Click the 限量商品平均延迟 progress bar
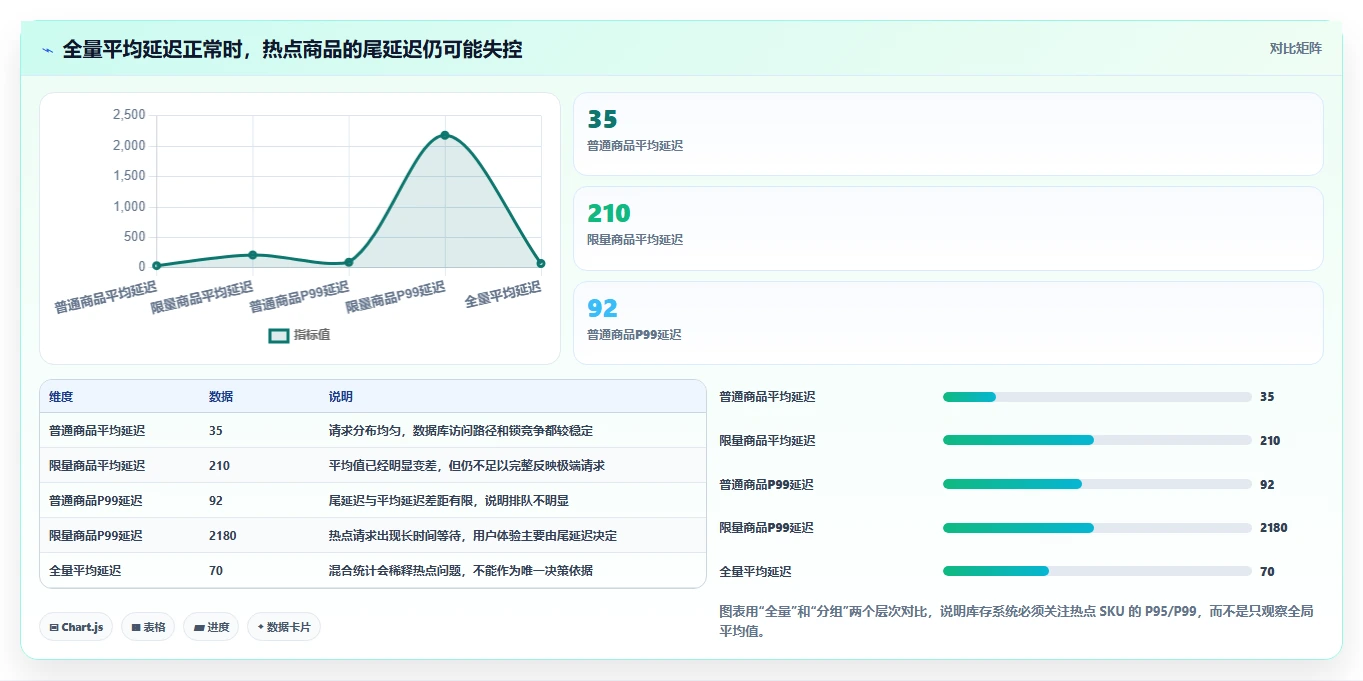 point(1097,440)
